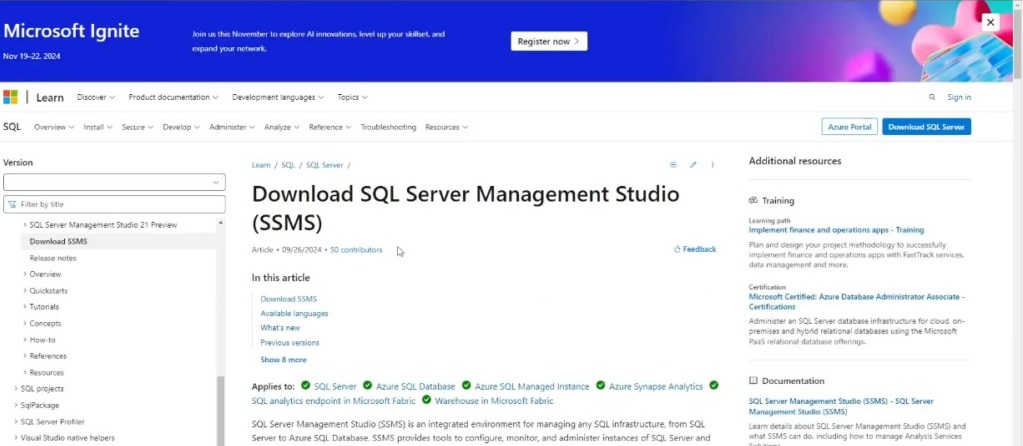This screenshot has height=446, width=1023.
Task: Click the Filter by title input
Action: pos(114,204)
